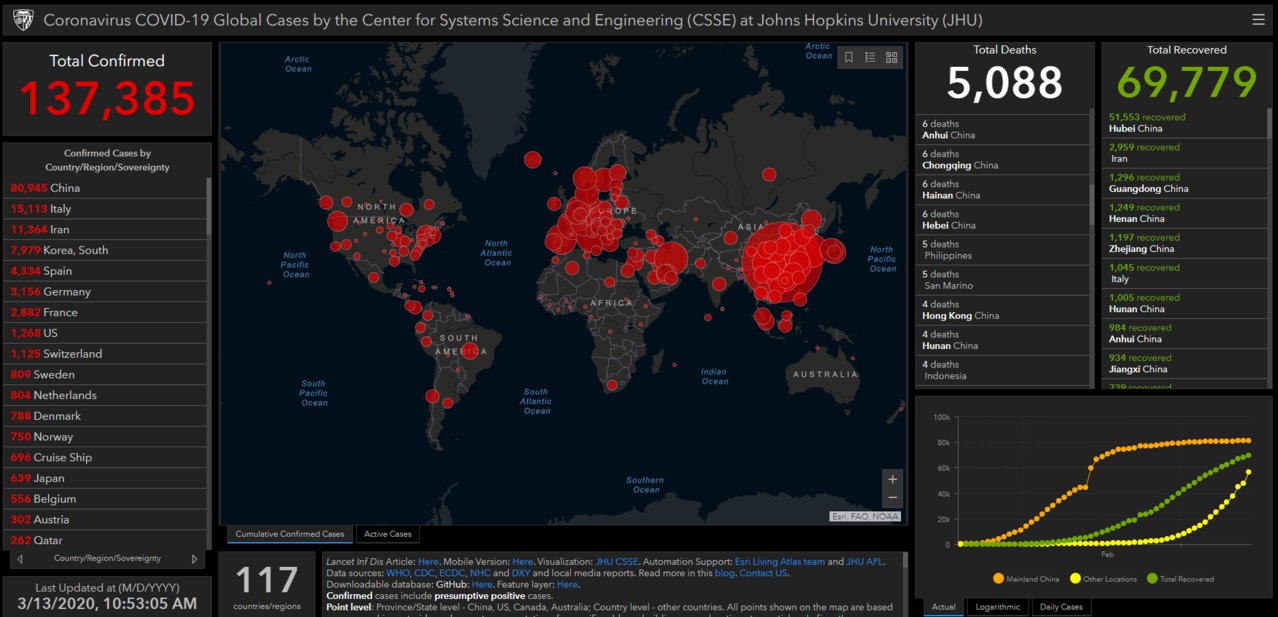This screenshot has height=617, width=1278.
Task: Click '51,553 recovered Hubei China' entry
Action: [x=1184, y=122]
